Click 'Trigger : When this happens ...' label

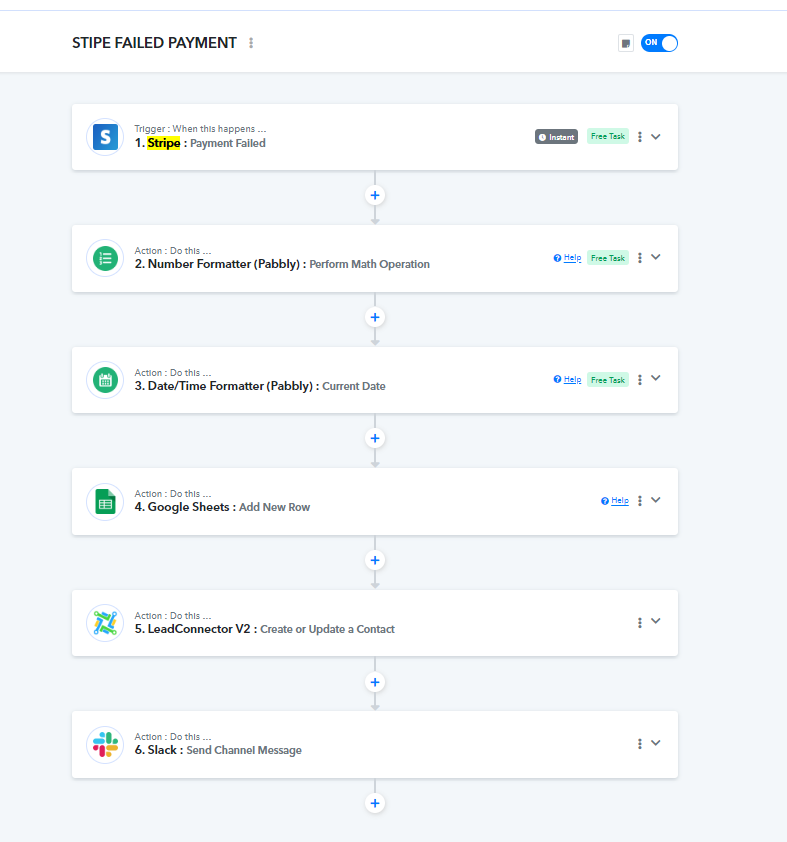pos(200,129)
